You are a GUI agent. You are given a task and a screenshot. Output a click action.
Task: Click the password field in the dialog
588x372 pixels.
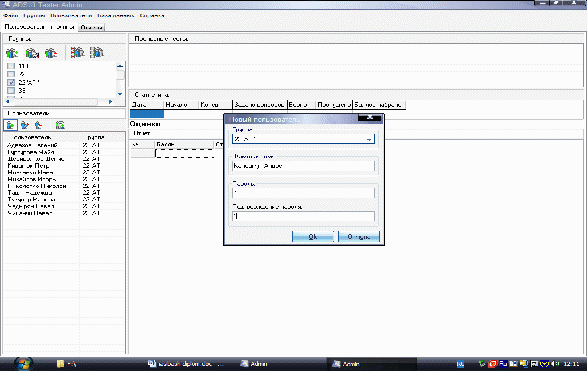303,193
